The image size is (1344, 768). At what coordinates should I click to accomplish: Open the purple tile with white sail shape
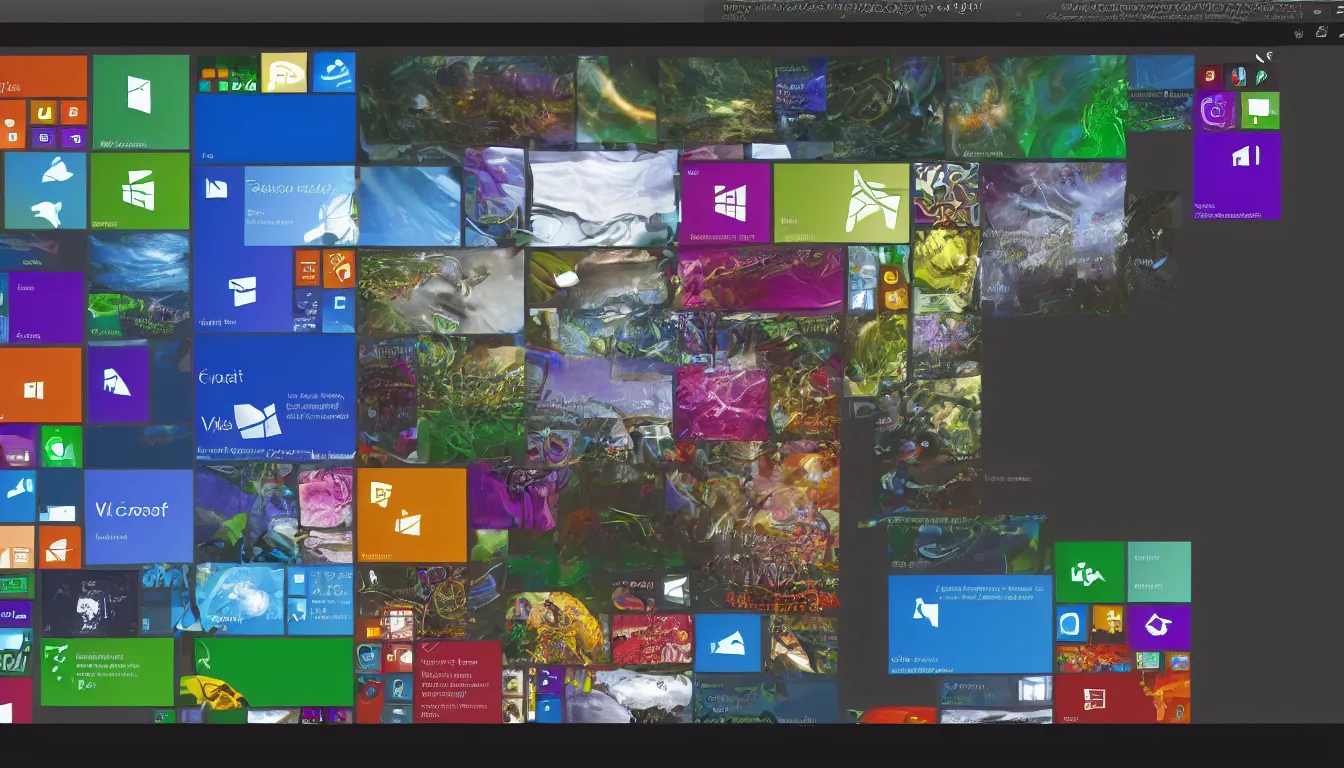point(118,384)
